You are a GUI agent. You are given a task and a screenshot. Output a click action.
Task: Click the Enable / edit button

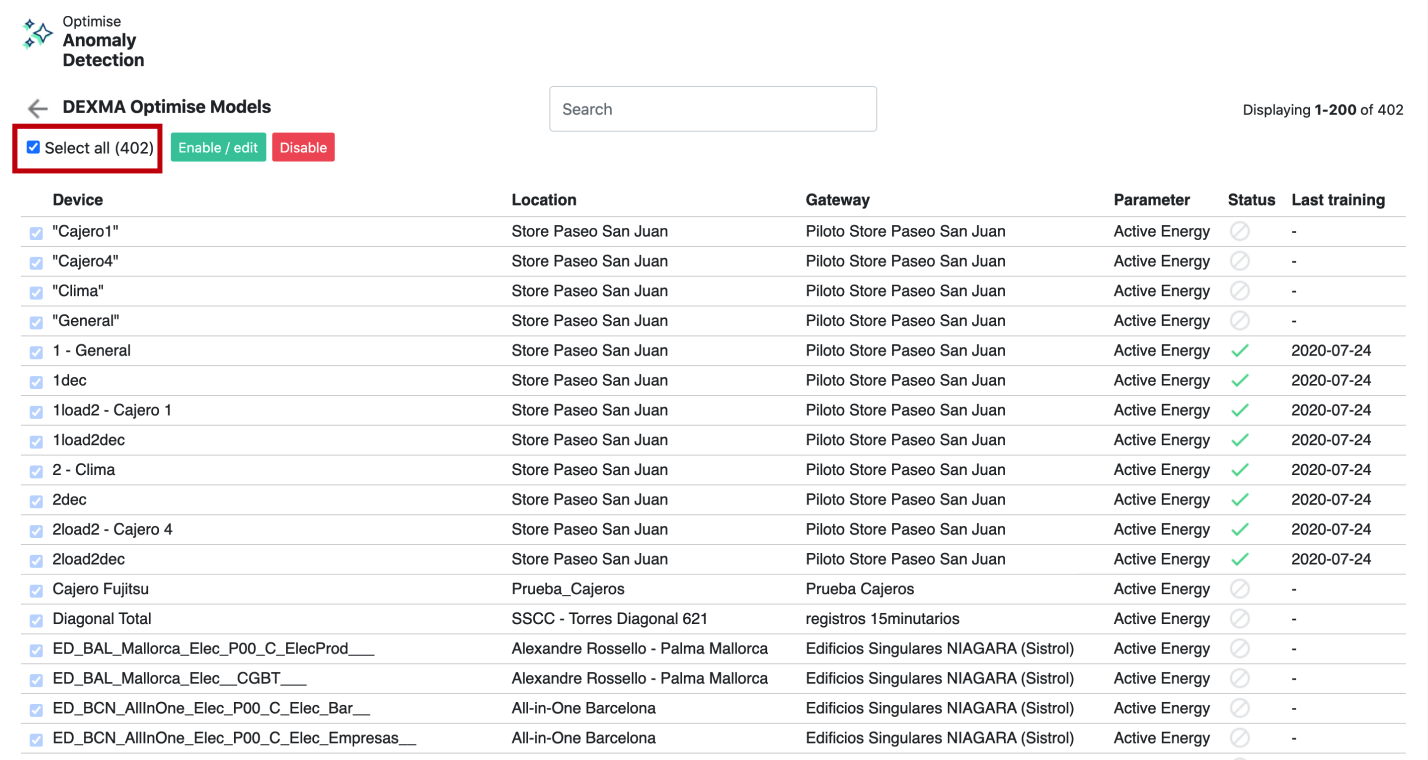coord(218,147)
